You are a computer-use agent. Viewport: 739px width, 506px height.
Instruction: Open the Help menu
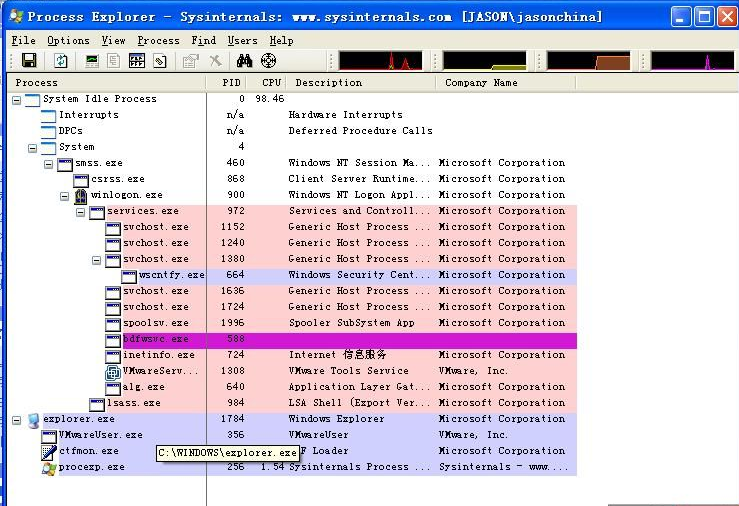pos(281,41)
